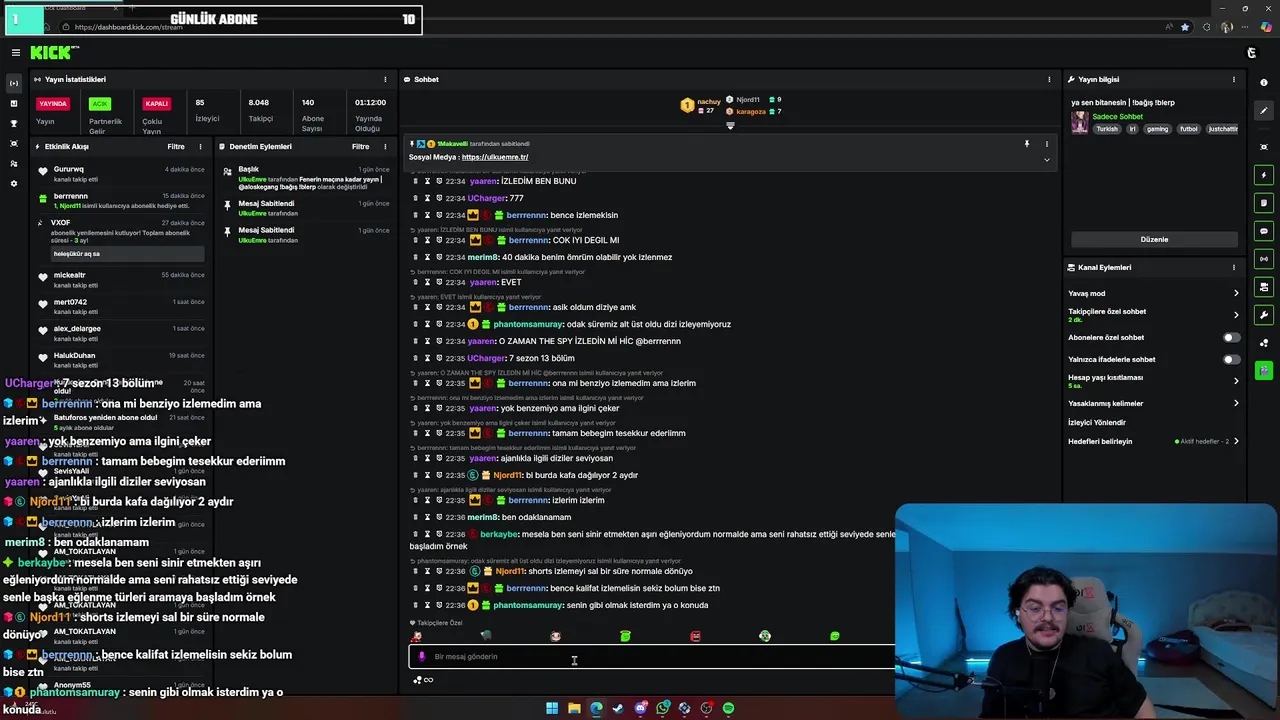Click the Windows Start button
Viewport: 1280px width, 720px height.
[x=552, y=708]
